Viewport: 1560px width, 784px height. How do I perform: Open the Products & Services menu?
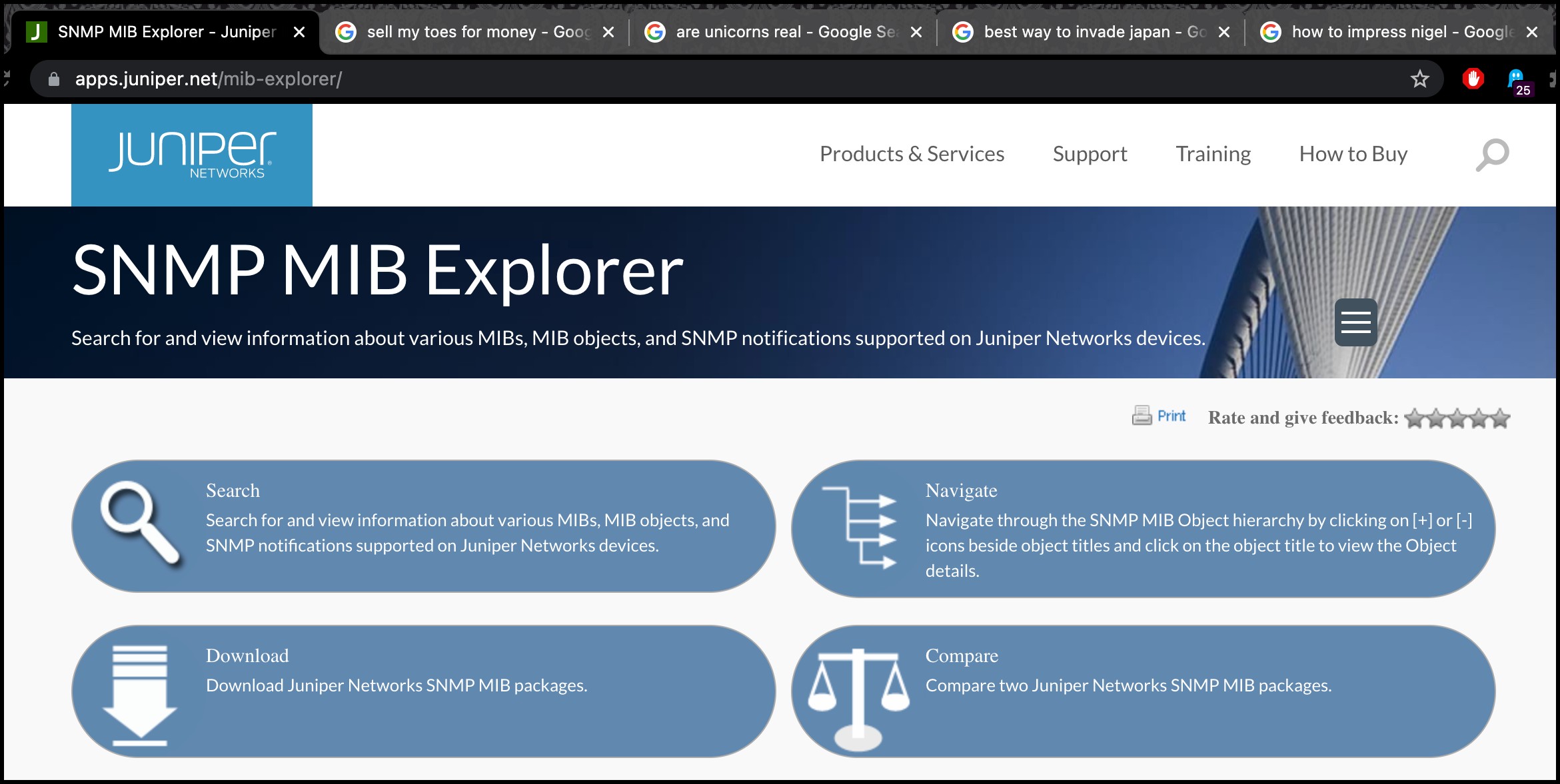[x=912, y=154]
